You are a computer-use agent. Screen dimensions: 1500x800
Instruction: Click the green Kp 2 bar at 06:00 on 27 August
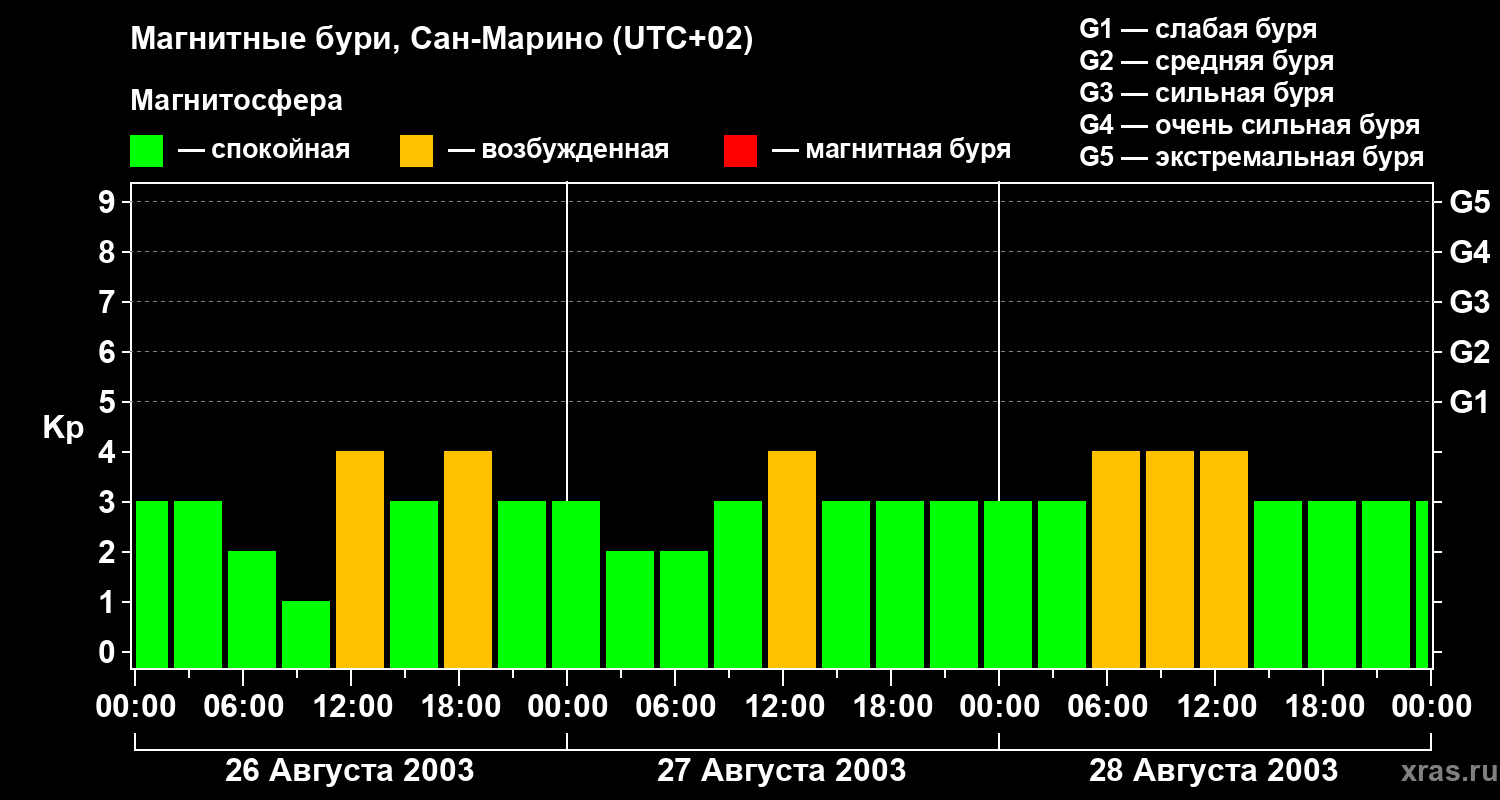684,610
